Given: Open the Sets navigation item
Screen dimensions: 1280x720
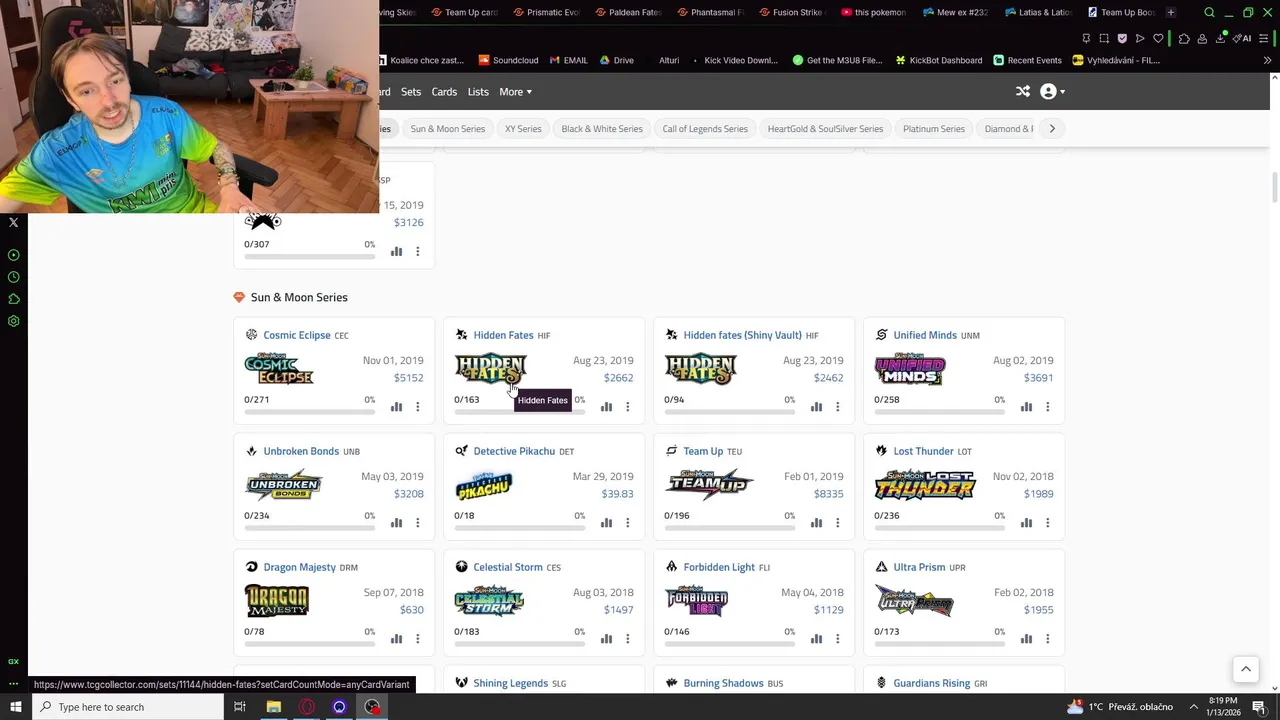Looking at the screenshot, I should (x=411, y=92).
